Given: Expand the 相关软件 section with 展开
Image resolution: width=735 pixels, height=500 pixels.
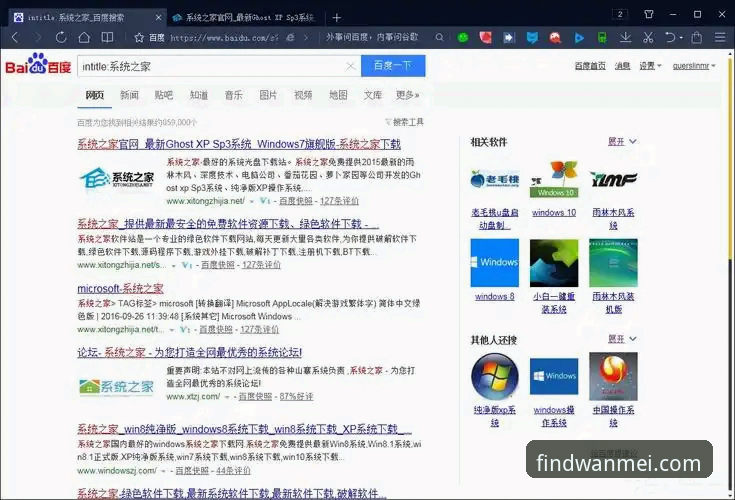Looking at the screenshot, I should coord(622,141).
